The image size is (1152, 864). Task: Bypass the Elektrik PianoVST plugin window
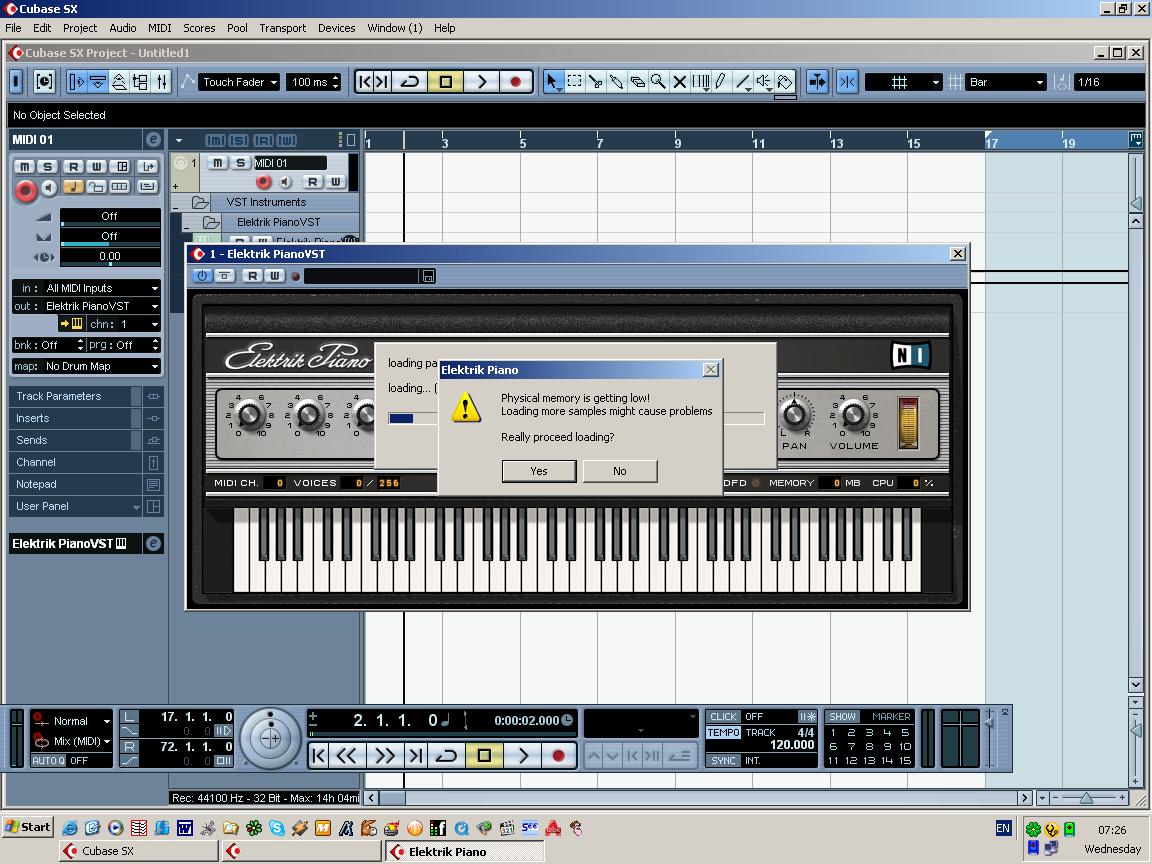tap(224, 276)
